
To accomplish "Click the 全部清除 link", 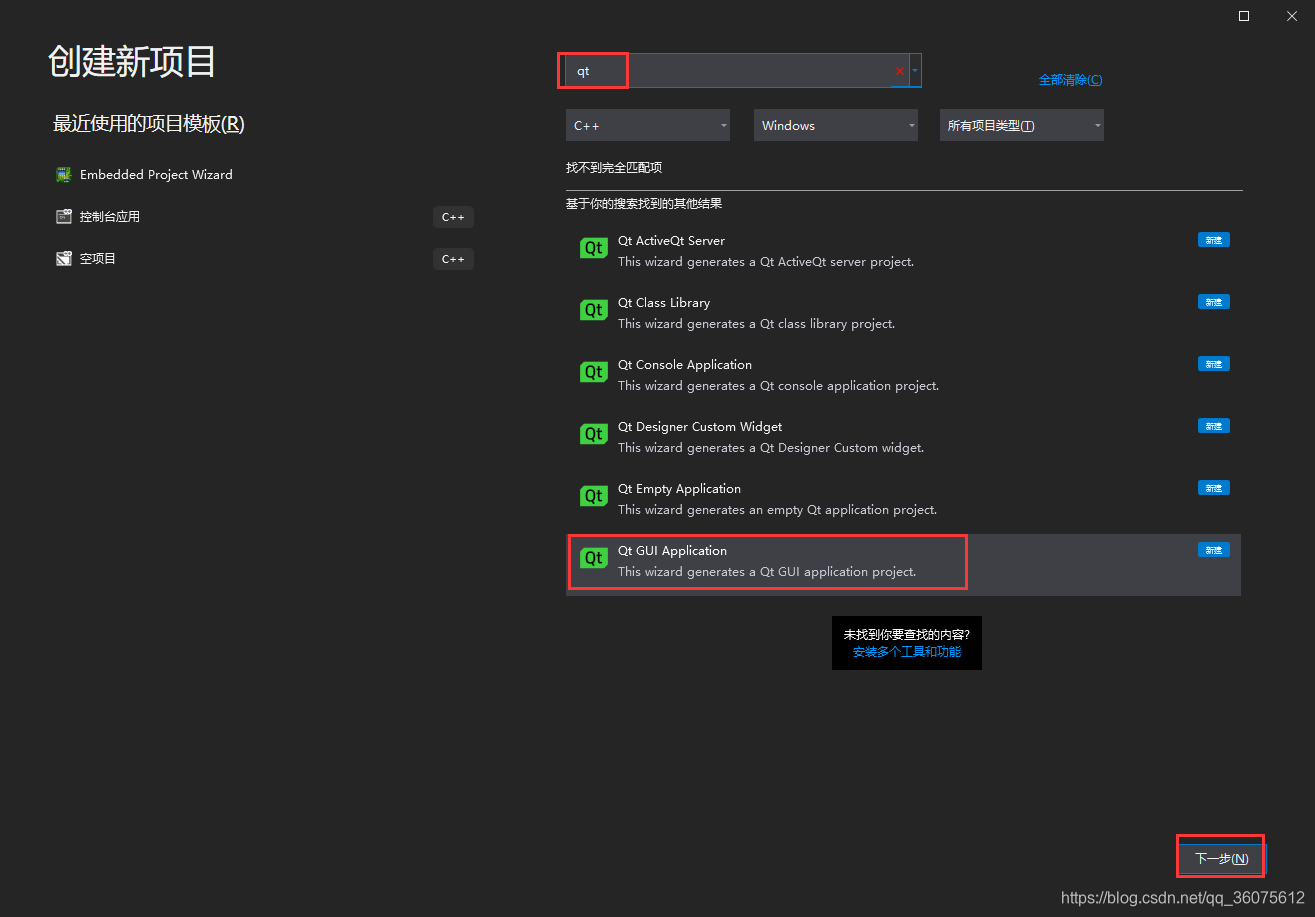I will click(x=1070, y=80).
